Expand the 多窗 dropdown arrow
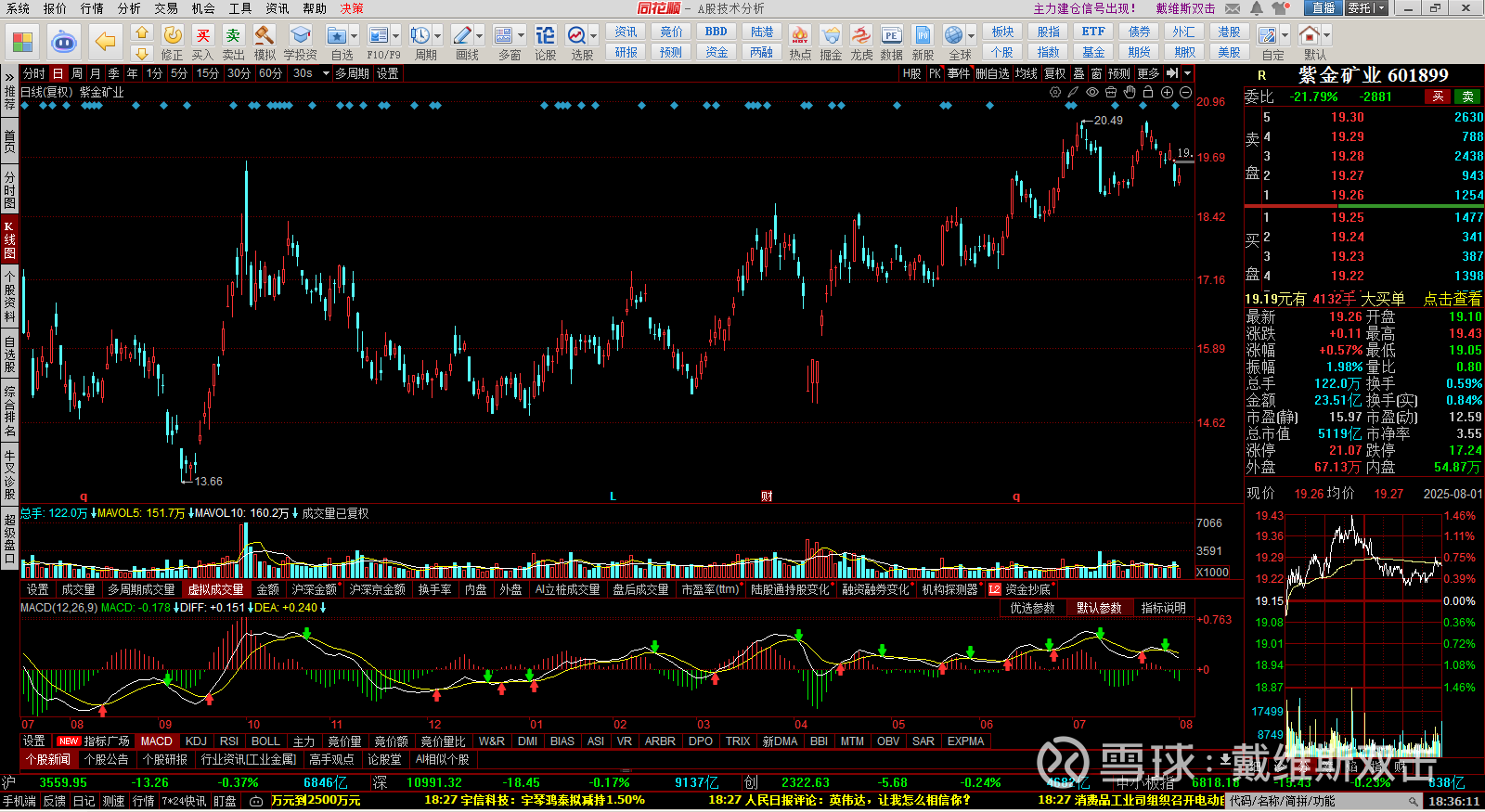 522,35
